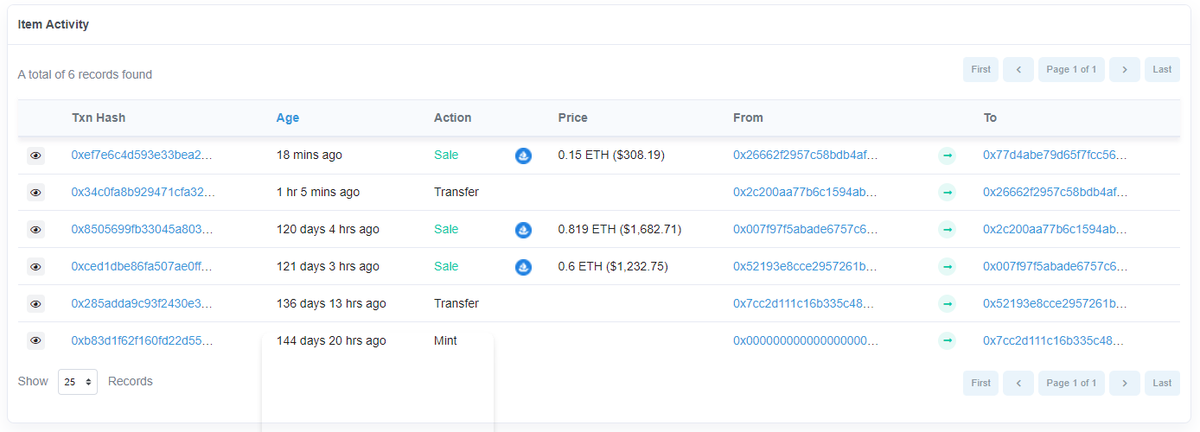Click green arrow icon in 120 days 4 hrs row
This screenshot has height=432, width=1200.
point(947,230)
